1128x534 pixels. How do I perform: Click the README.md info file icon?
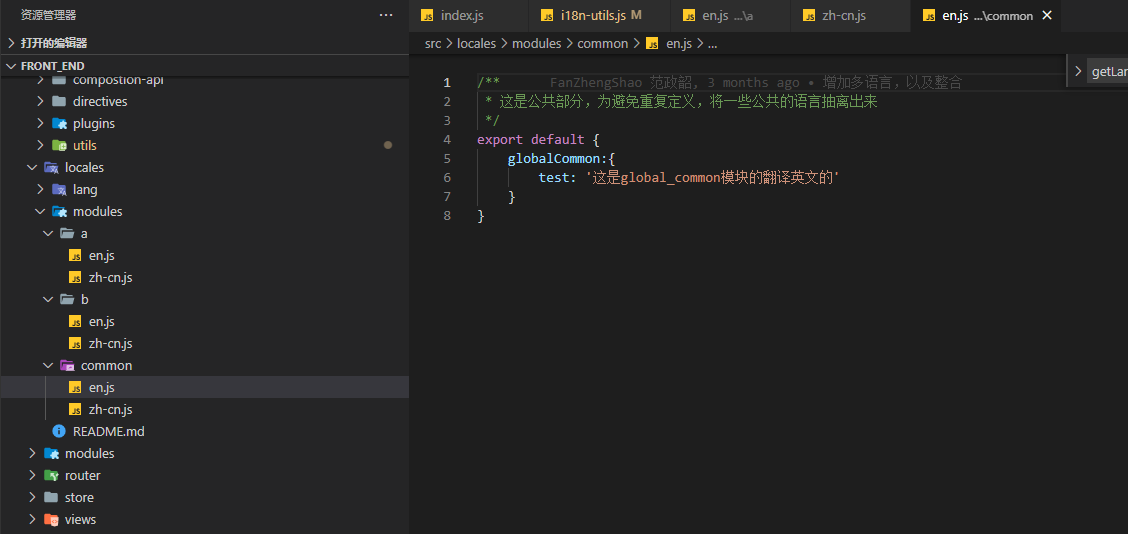59,431
